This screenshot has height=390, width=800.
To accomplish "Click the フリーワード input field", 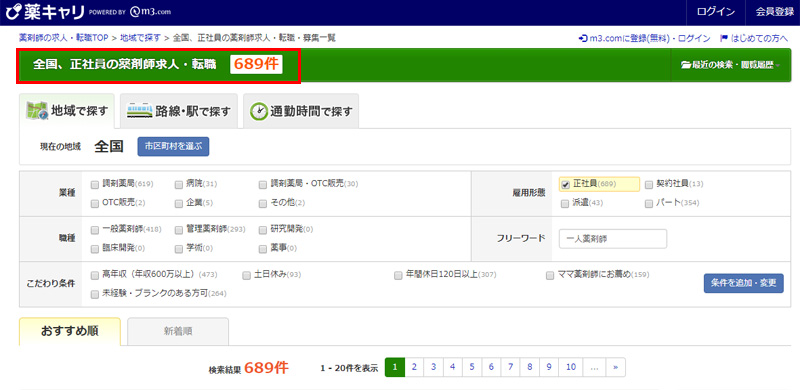I will [x=613, y=239].
